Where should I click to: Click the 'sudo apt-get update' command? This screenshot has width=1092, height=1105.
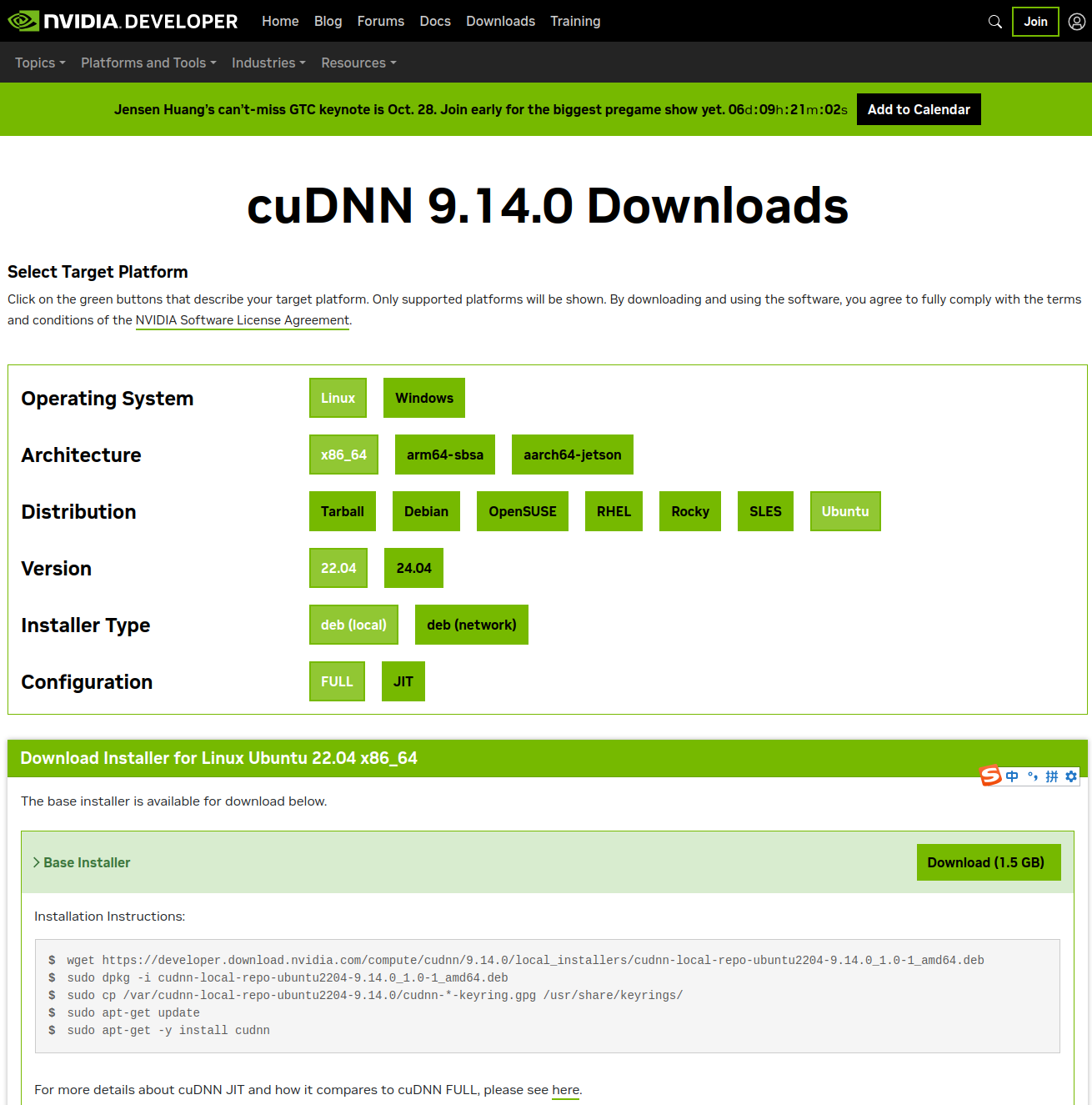tap(133, 1012)
